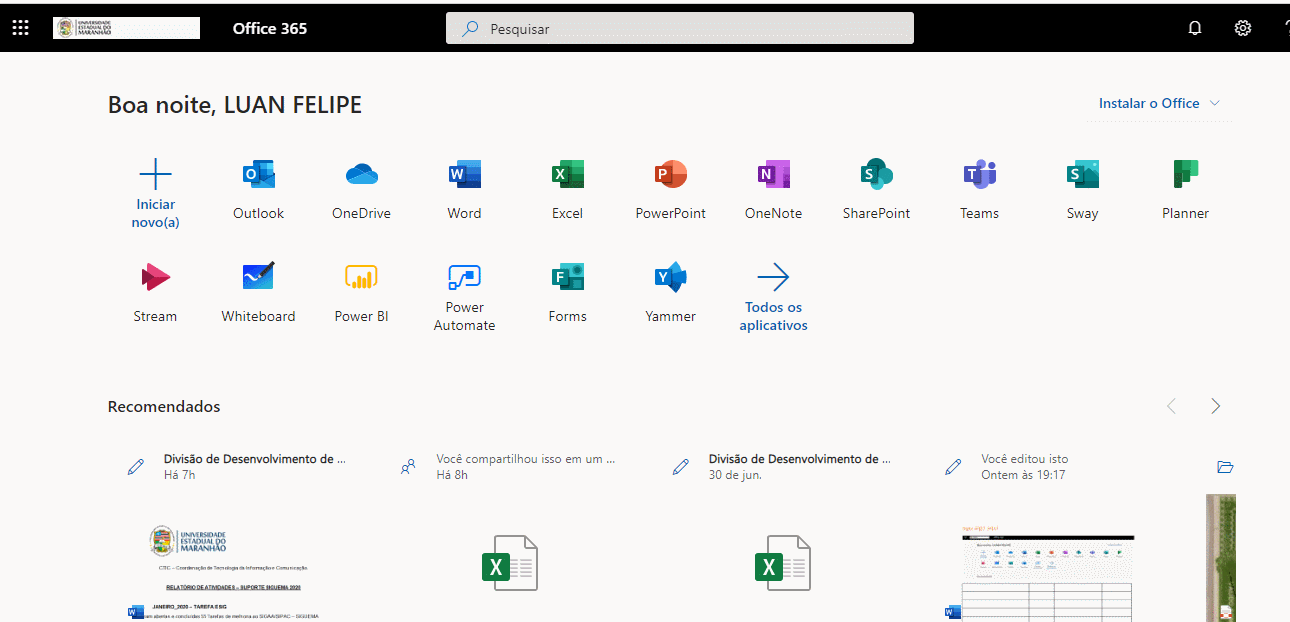The image size is (1290, 622).
Task: Launch the Yammer app
Action: (670, 292)
